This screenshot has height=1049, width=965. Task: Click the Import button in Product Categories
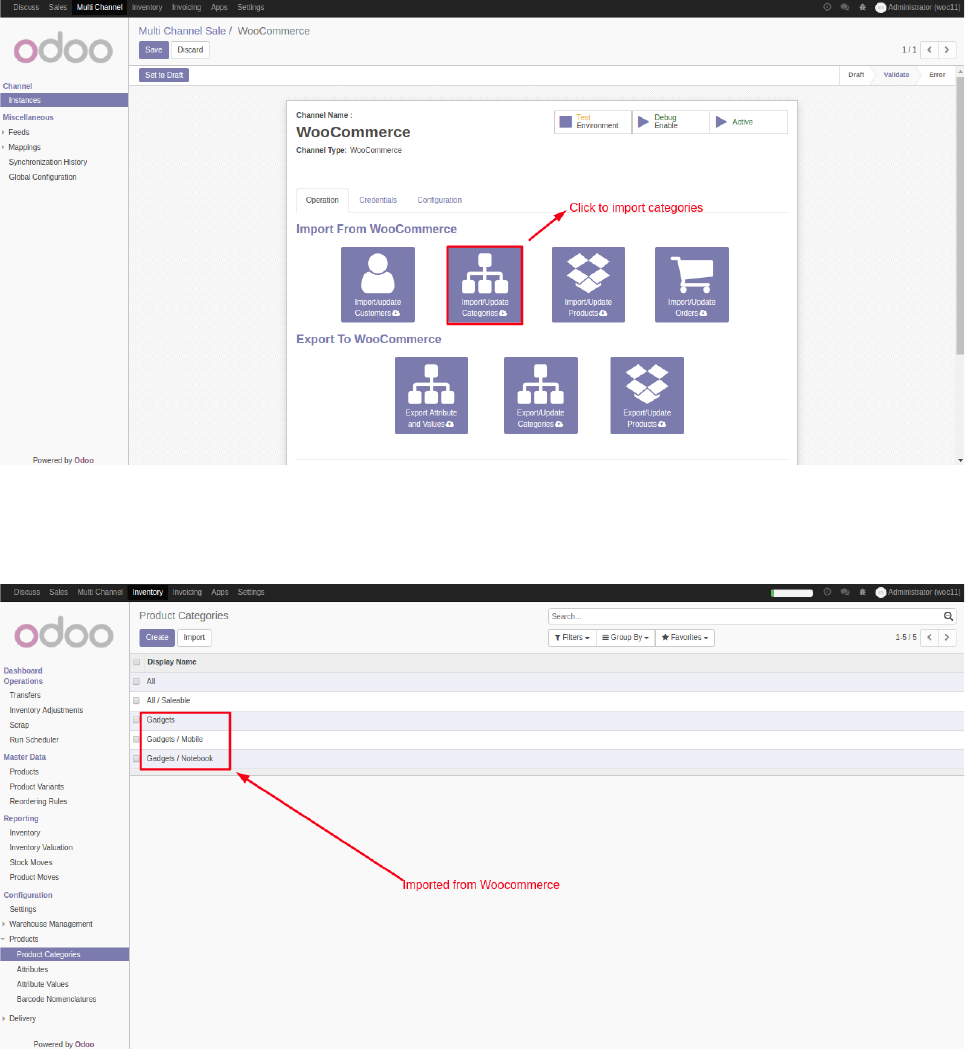(194, 638)
